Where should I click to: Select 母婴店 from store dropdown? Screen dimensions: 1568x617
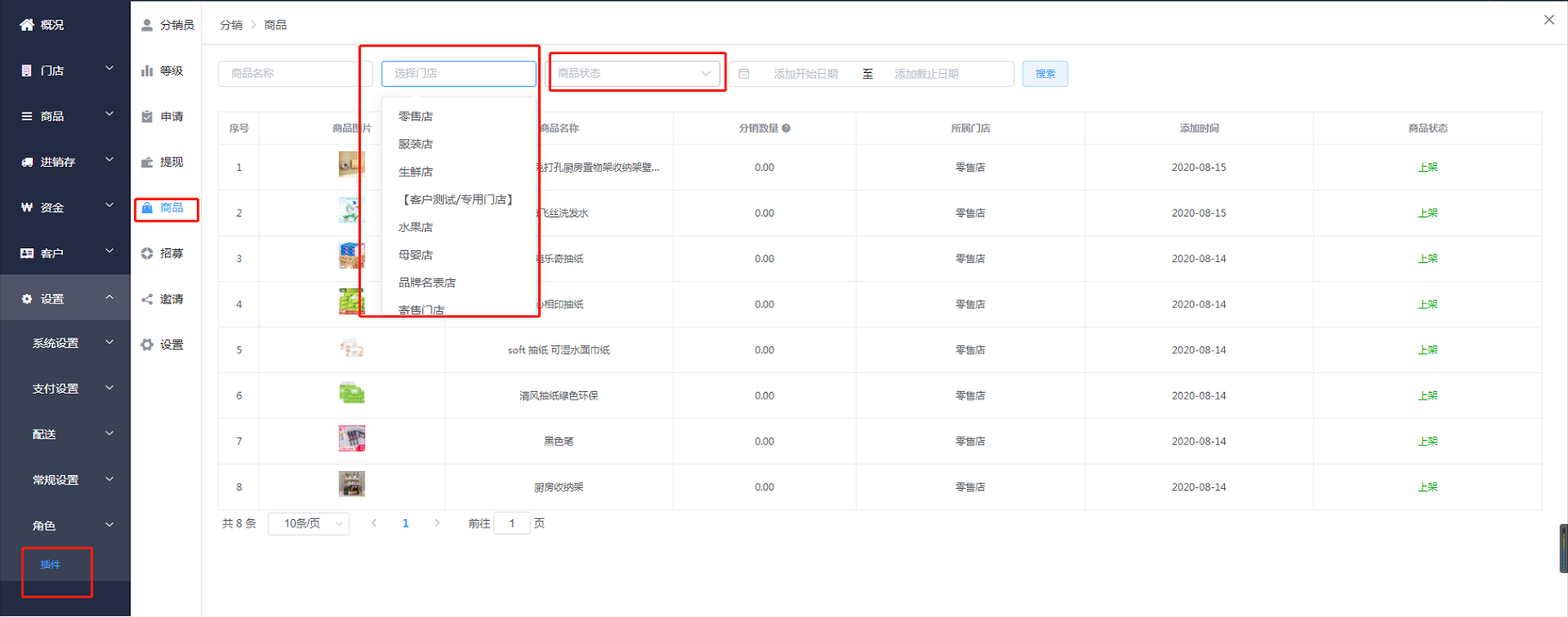[x=459, y=254]
